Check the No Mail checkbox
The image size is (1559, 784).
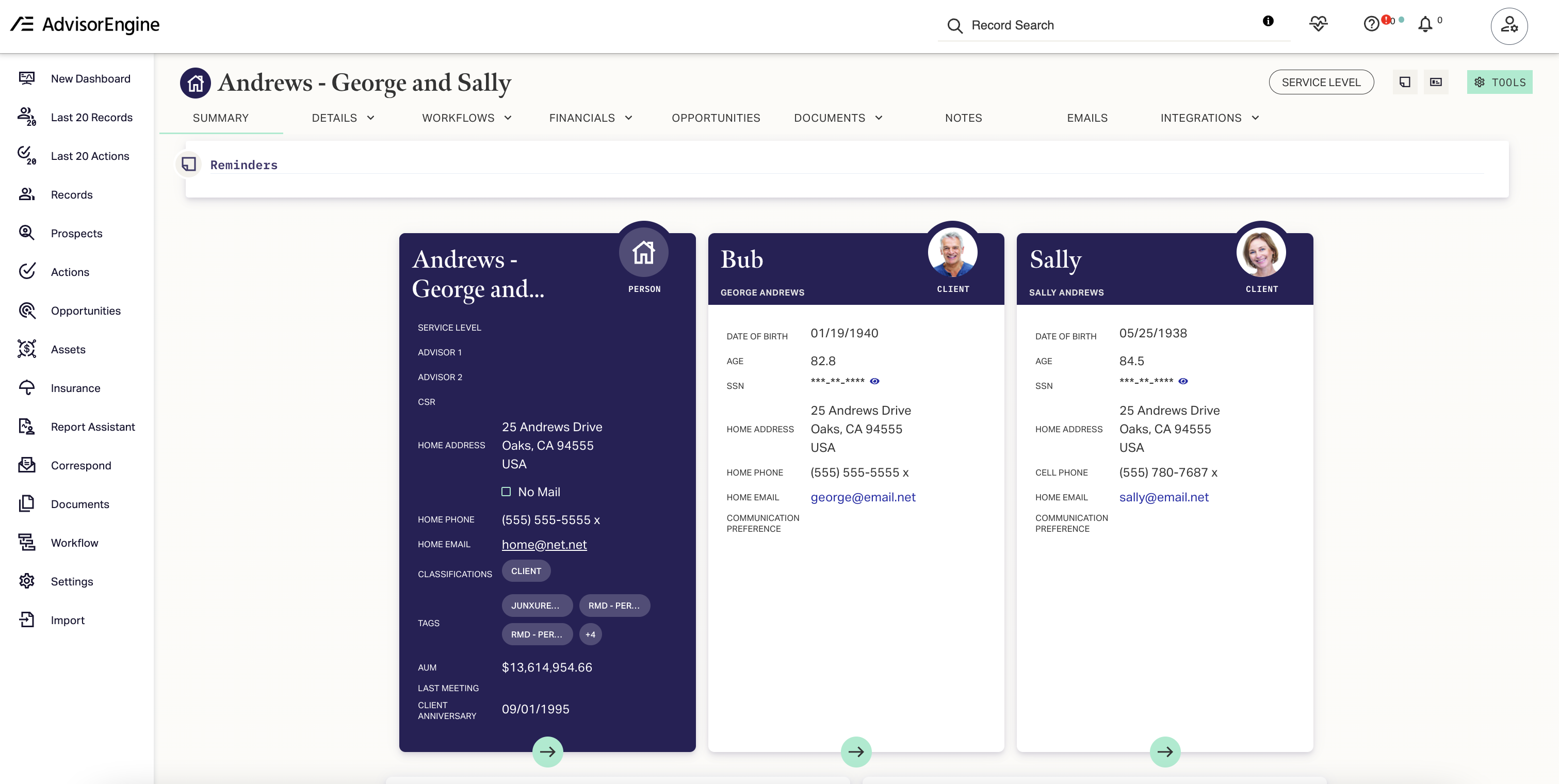point(506,491)
